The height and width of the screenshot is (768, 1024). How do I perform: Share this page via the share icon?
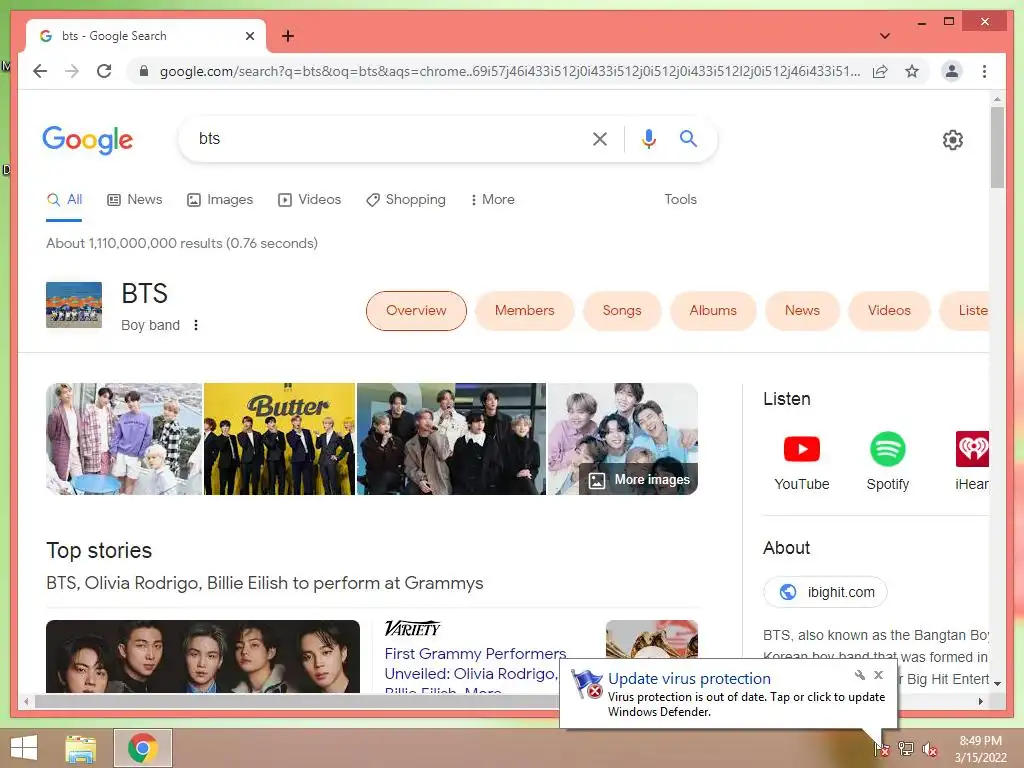[880, 71]
